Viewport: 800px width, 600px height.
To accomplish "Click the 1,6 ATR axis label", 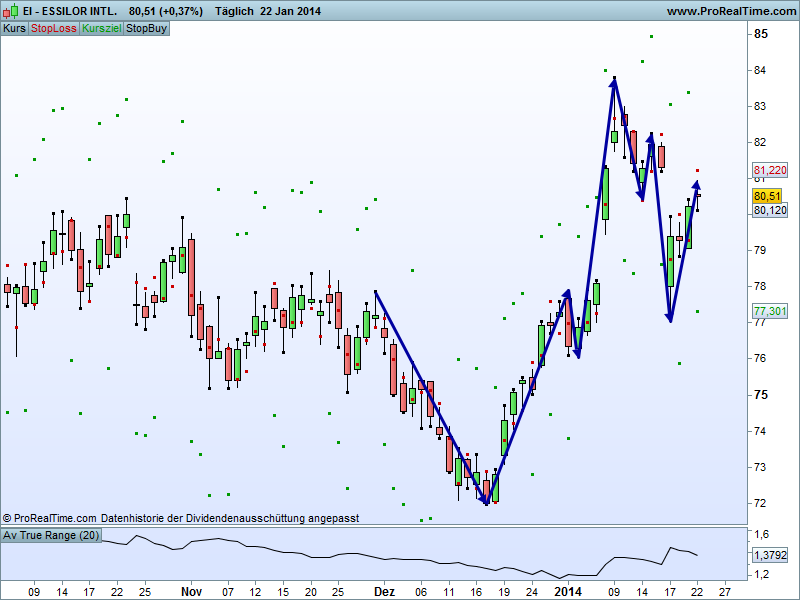I will 761,535.
